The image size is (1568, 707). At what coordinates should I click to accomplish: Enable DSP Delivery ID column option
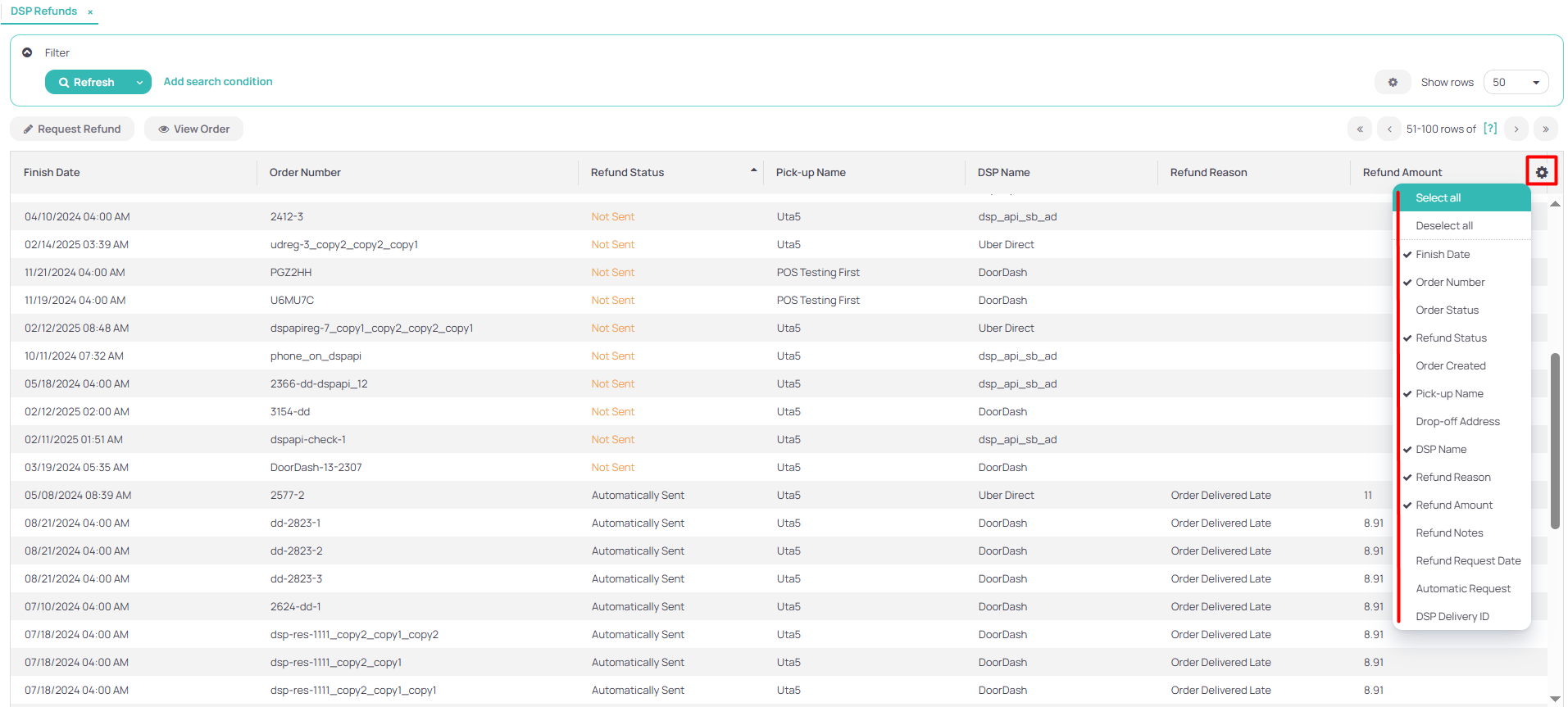1463,616
